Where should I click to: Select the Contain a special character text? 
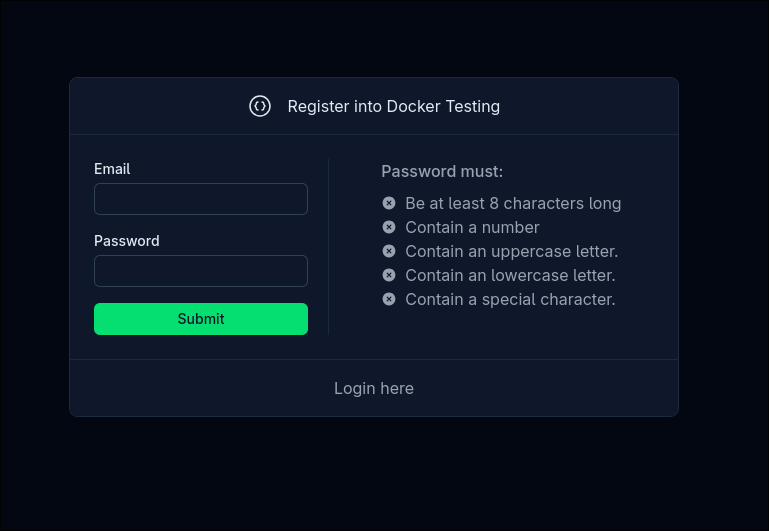tap(510, 299)
